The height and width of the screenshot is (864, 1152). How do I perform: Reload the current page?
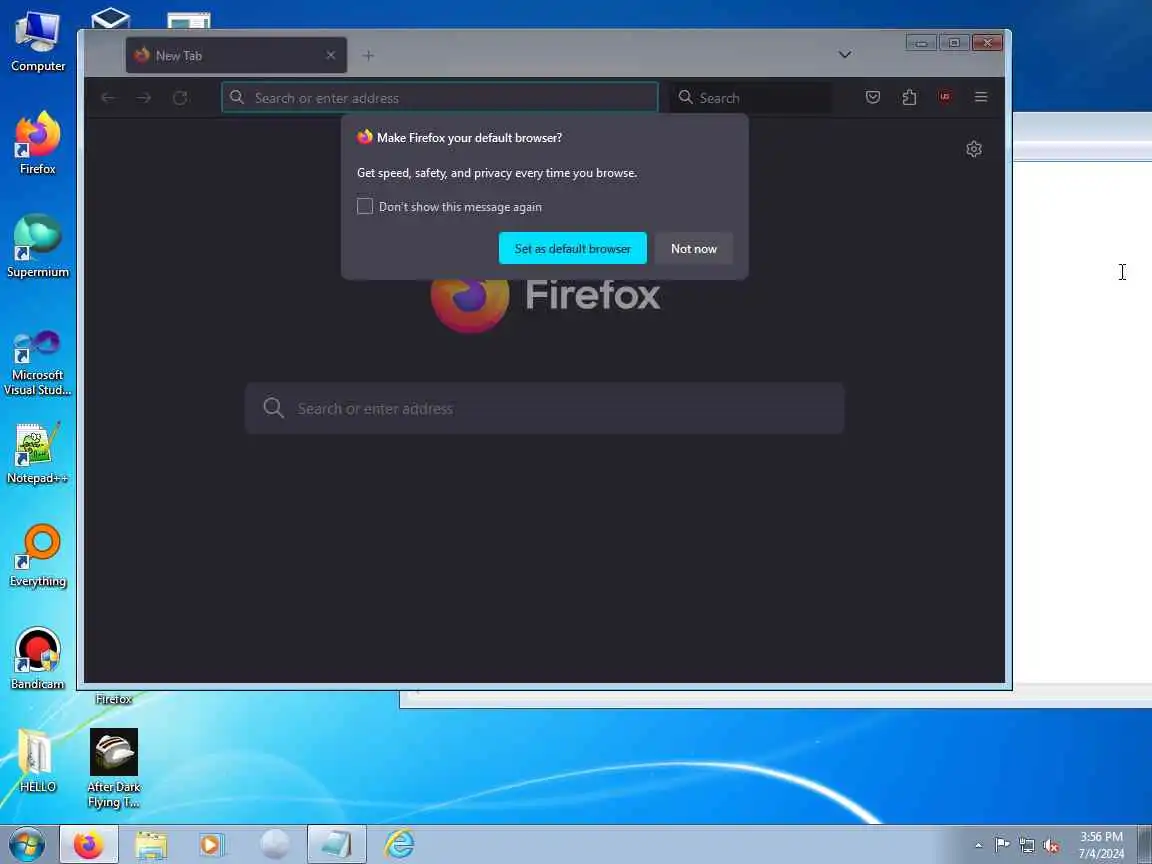pos(180,98)
